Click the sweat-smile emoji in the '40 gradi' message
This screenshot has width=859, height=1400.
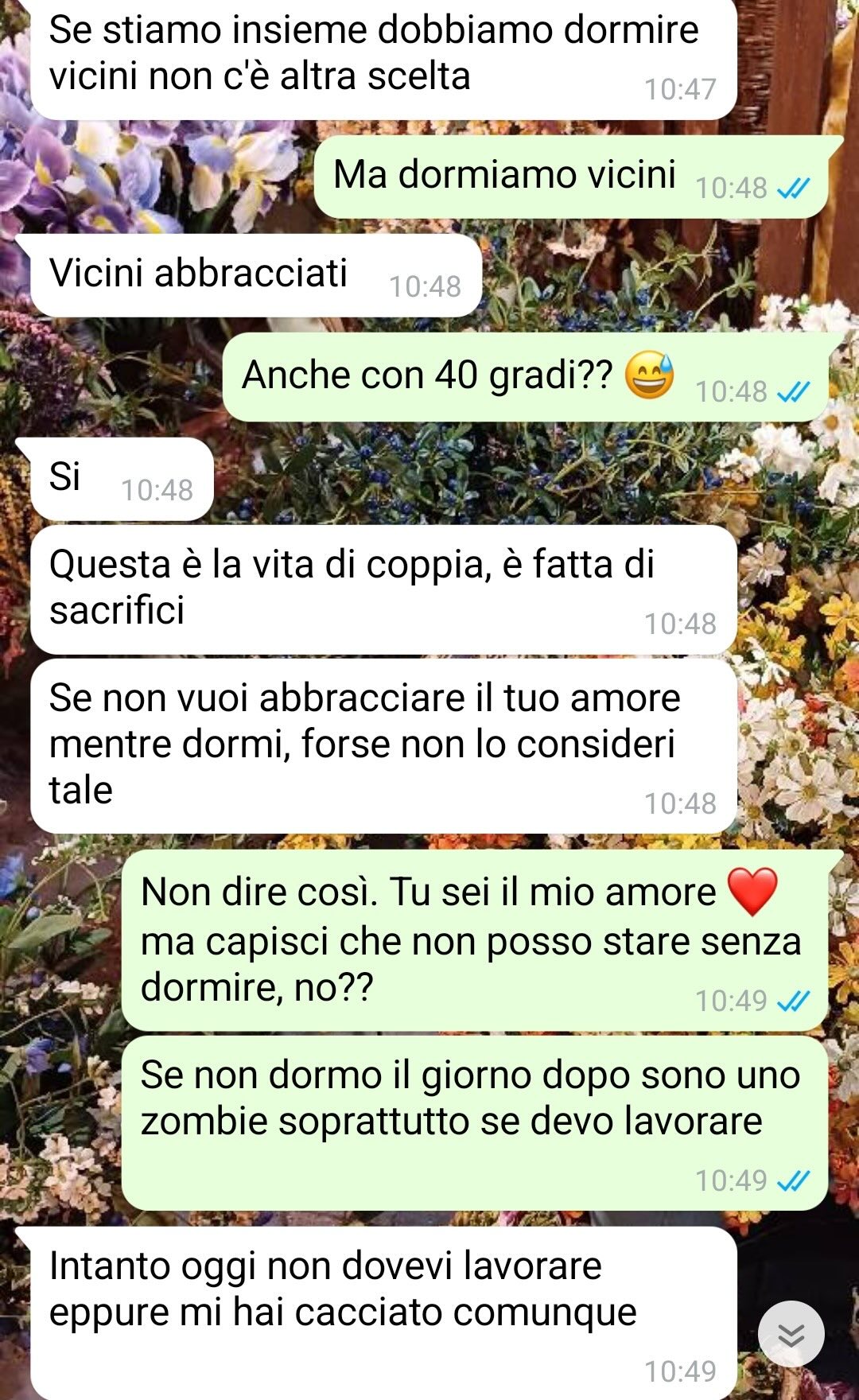coord(649,375)
